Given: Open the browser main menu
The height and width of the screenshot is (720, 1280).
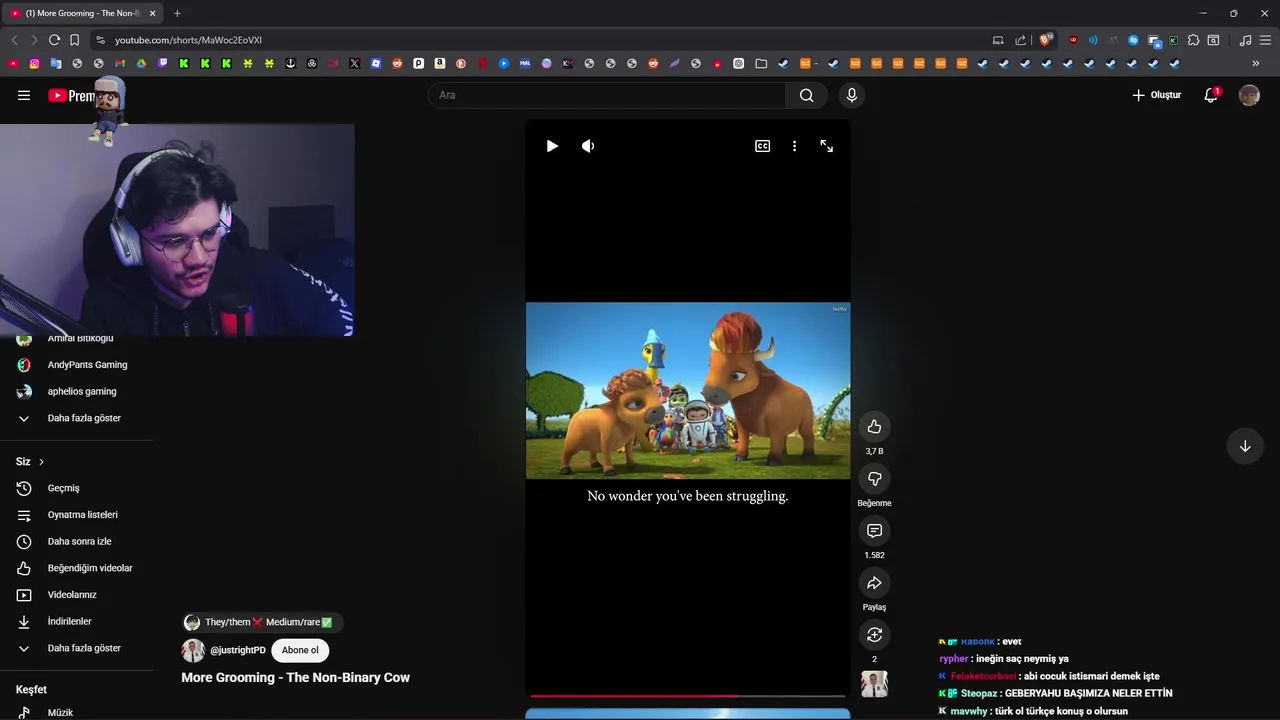Looking at the screenshot, I should 1266,40.
